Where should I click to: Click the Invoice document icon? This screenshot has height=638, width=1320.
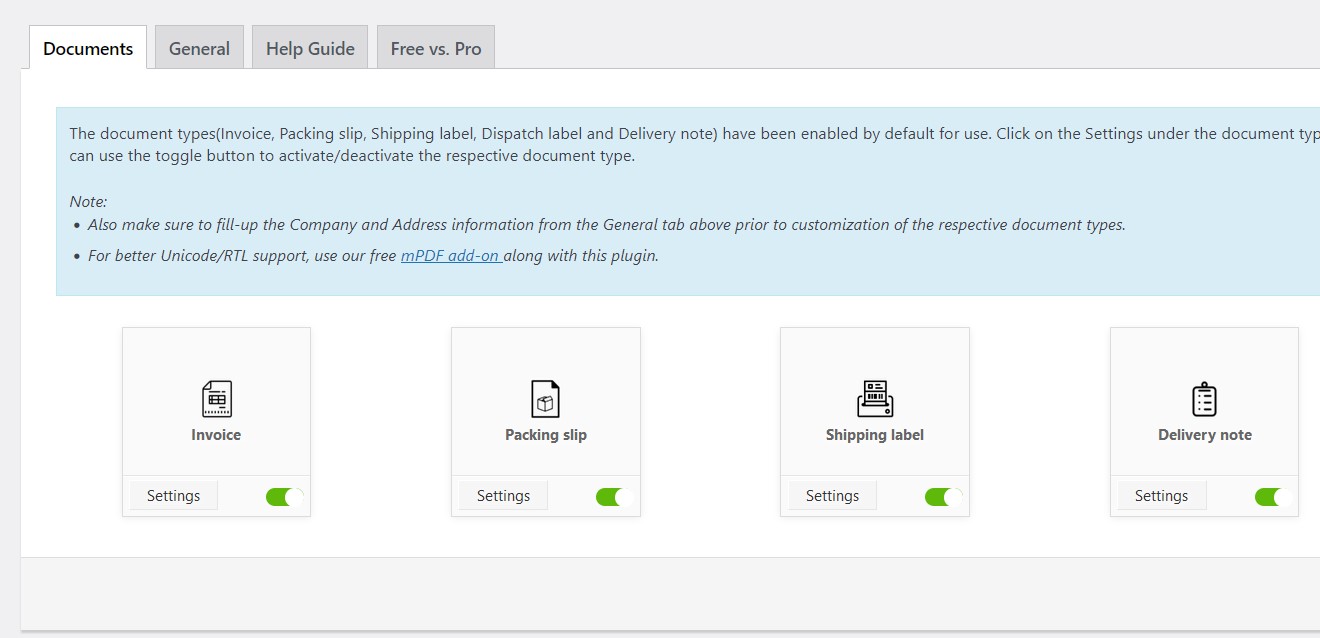click(x=216, y=399)
